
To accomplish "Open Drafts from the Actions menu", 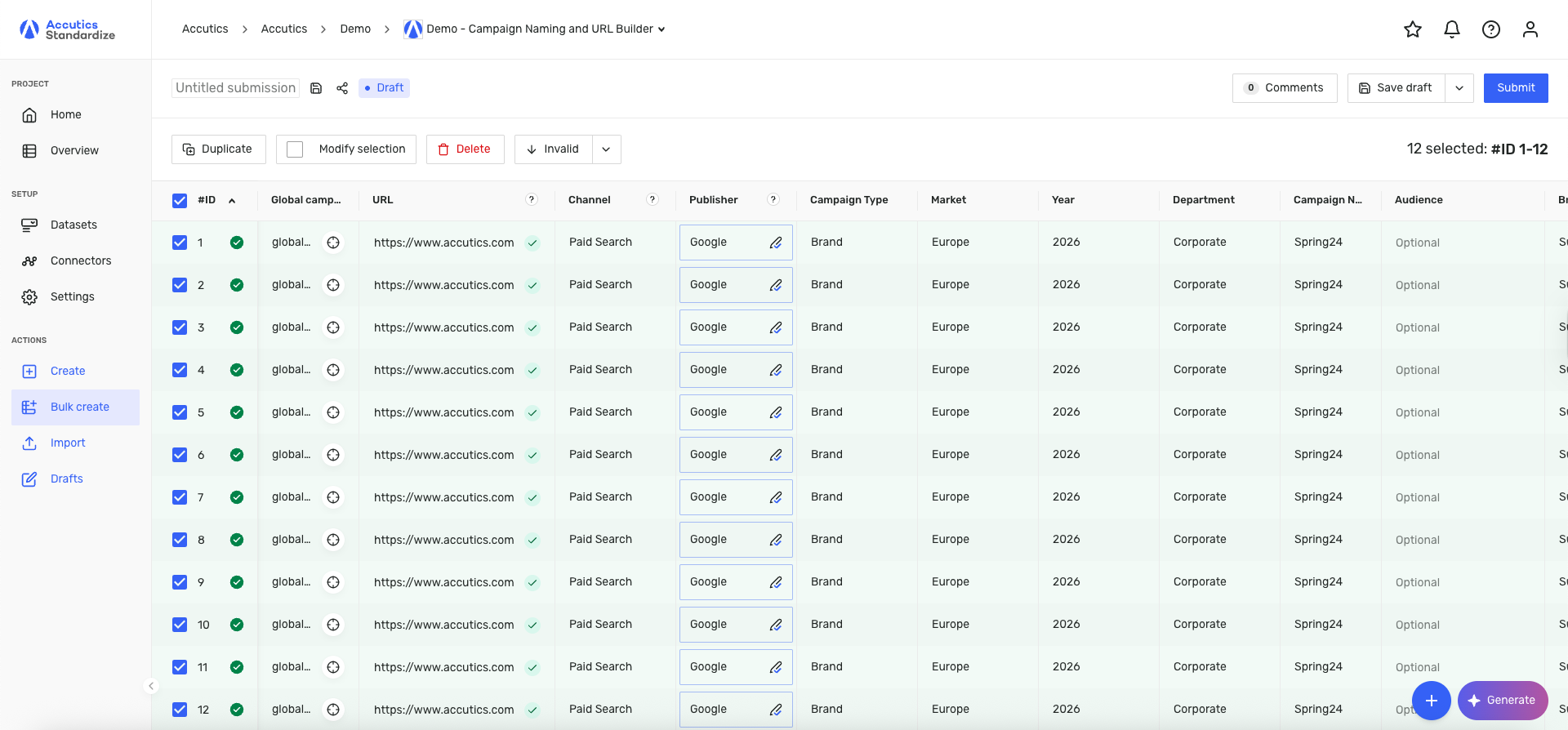I will tap(67, 479).
